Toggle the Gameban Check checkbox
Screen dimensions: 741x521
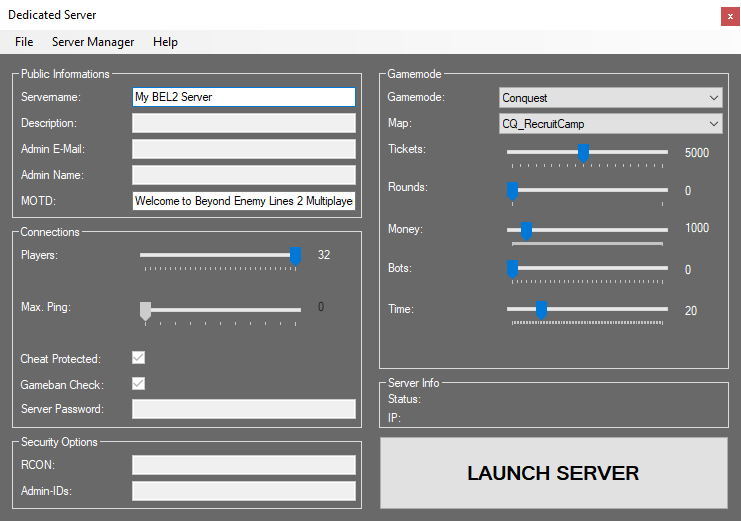[139, 383]
